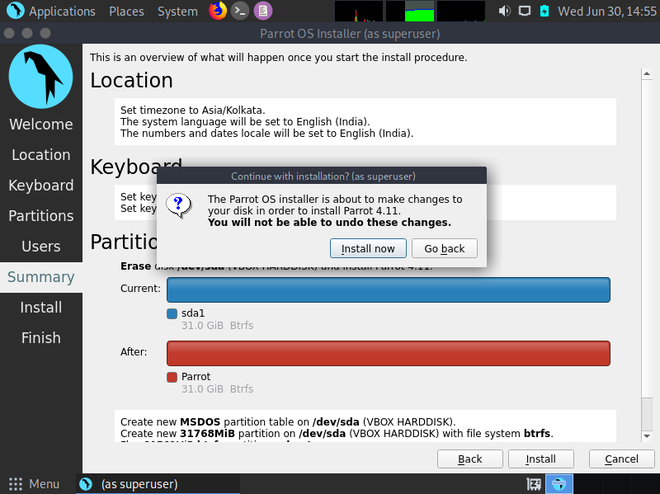Click the red Parrot legend swatch
The width and height of the screenshot is (660, 494).
click(x=172, y=377)
